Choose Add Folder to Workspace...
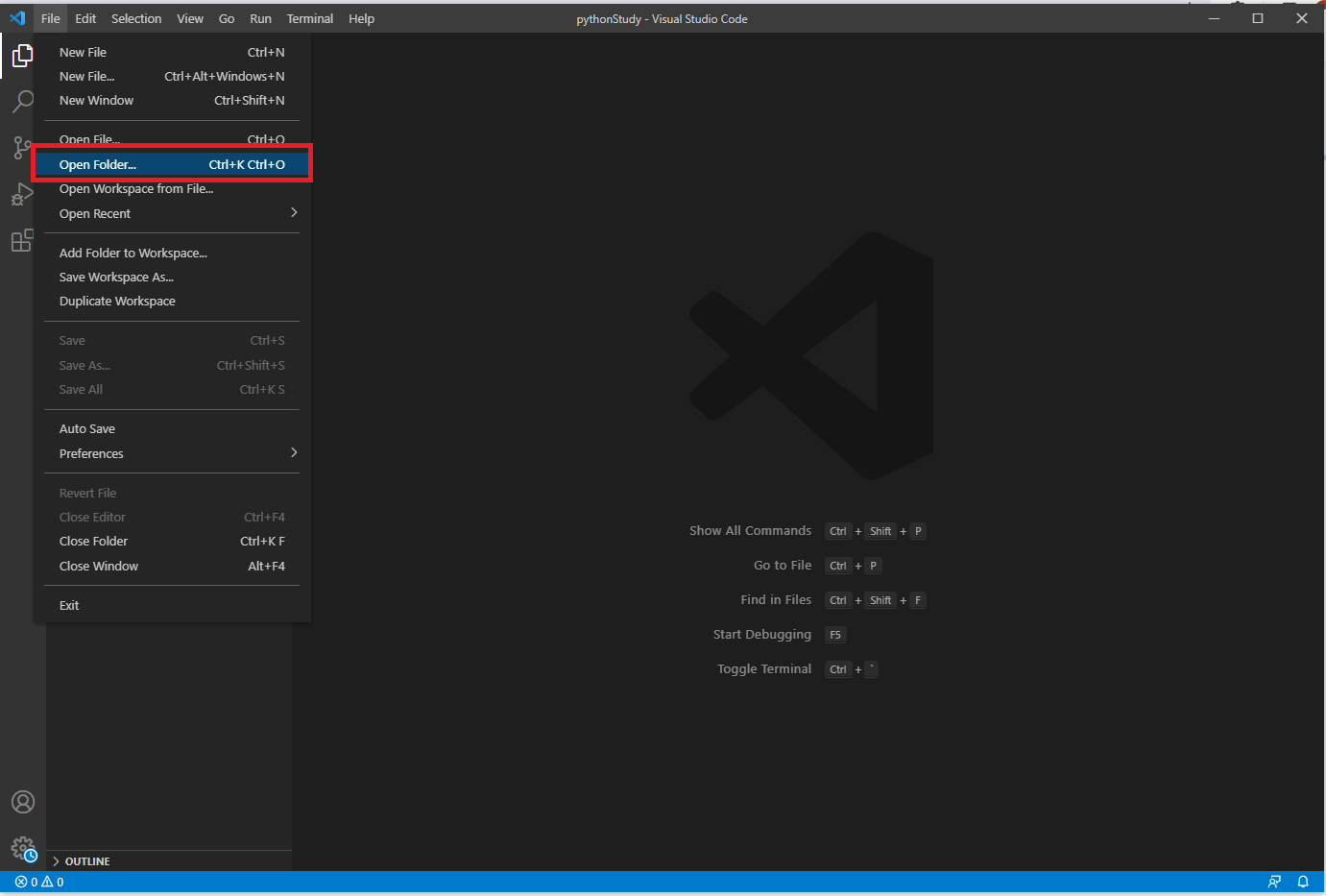 click(173, 253)
